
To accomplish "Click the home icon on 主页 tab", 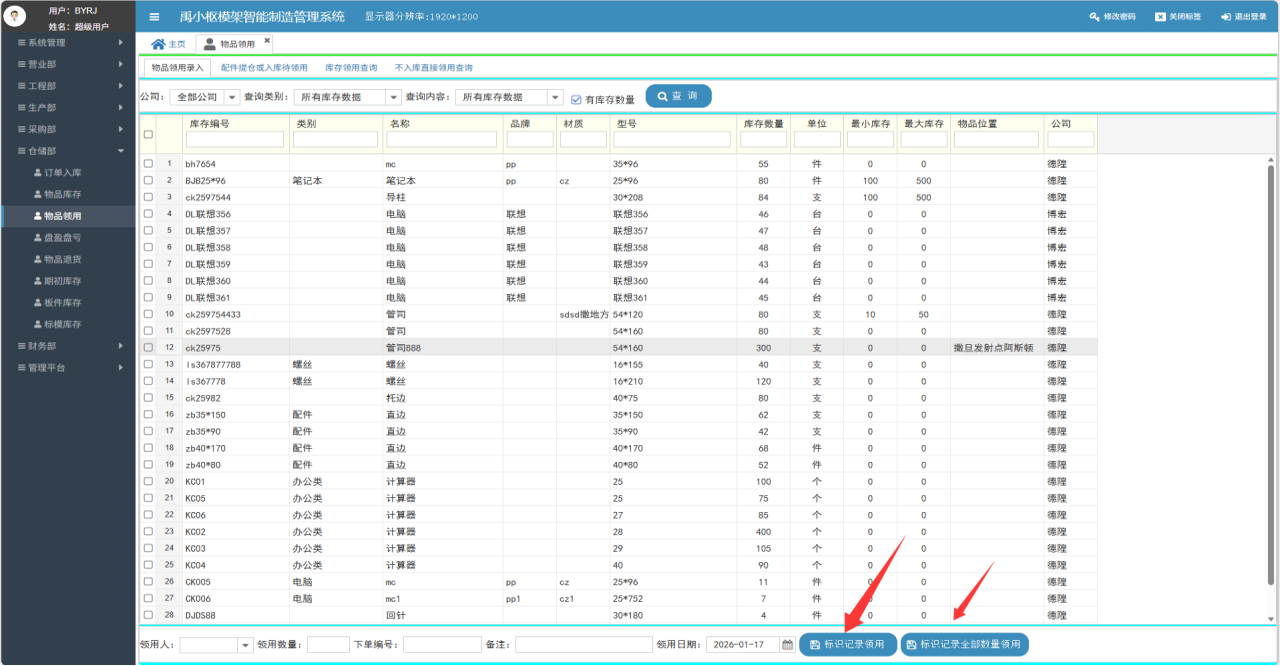I will pyautogui.click(x=157, y=44).
